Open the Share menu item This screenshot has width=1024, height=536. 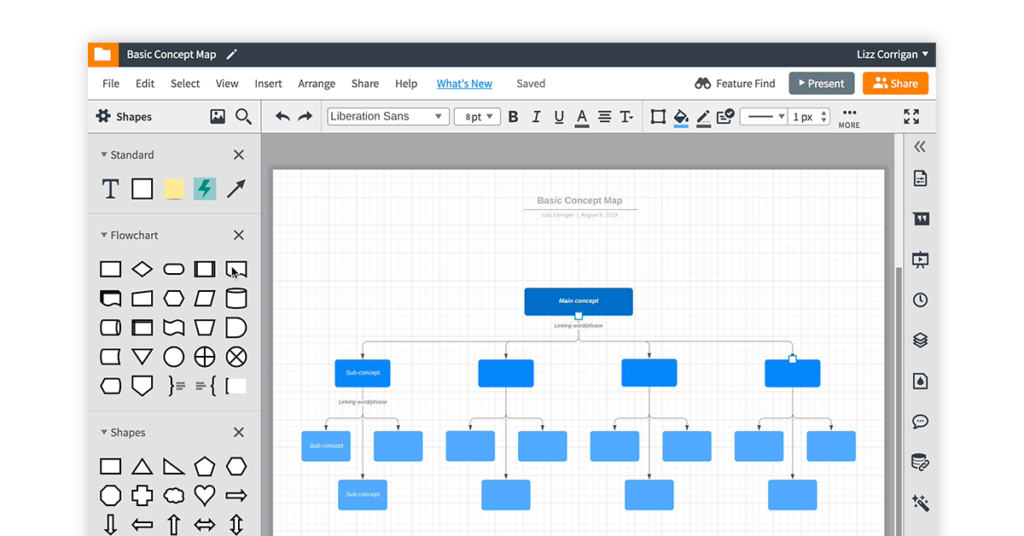click(365, 84)
